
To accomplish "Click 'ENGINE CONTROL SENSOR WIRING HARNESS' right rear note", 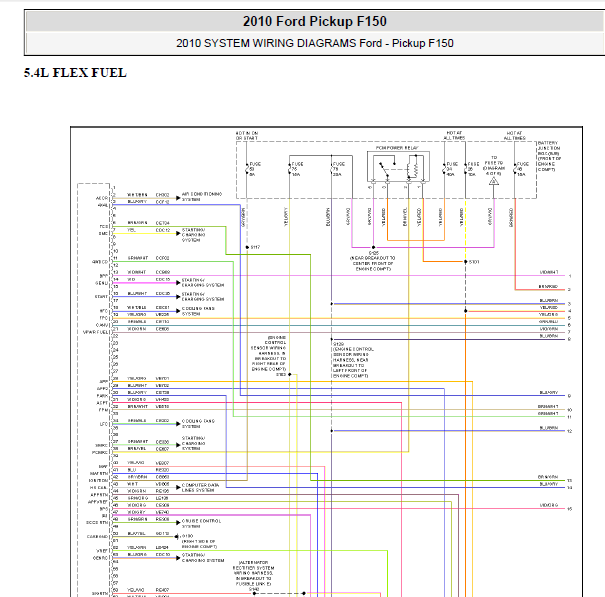I will point(269,353).
